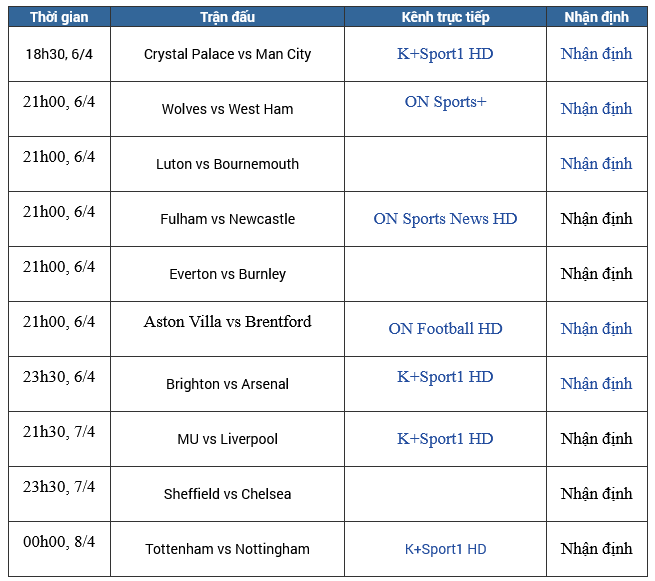This screenshot has width=655, height=581.
Task: Open K+Sport1 HD link for Brighton vs Arsenal
Action: 445,377
